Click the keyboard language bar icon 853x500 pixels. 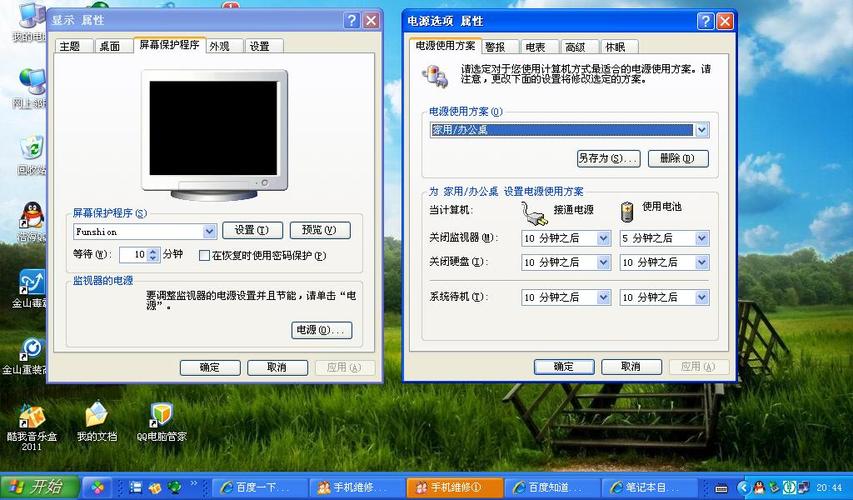(721, 488)
